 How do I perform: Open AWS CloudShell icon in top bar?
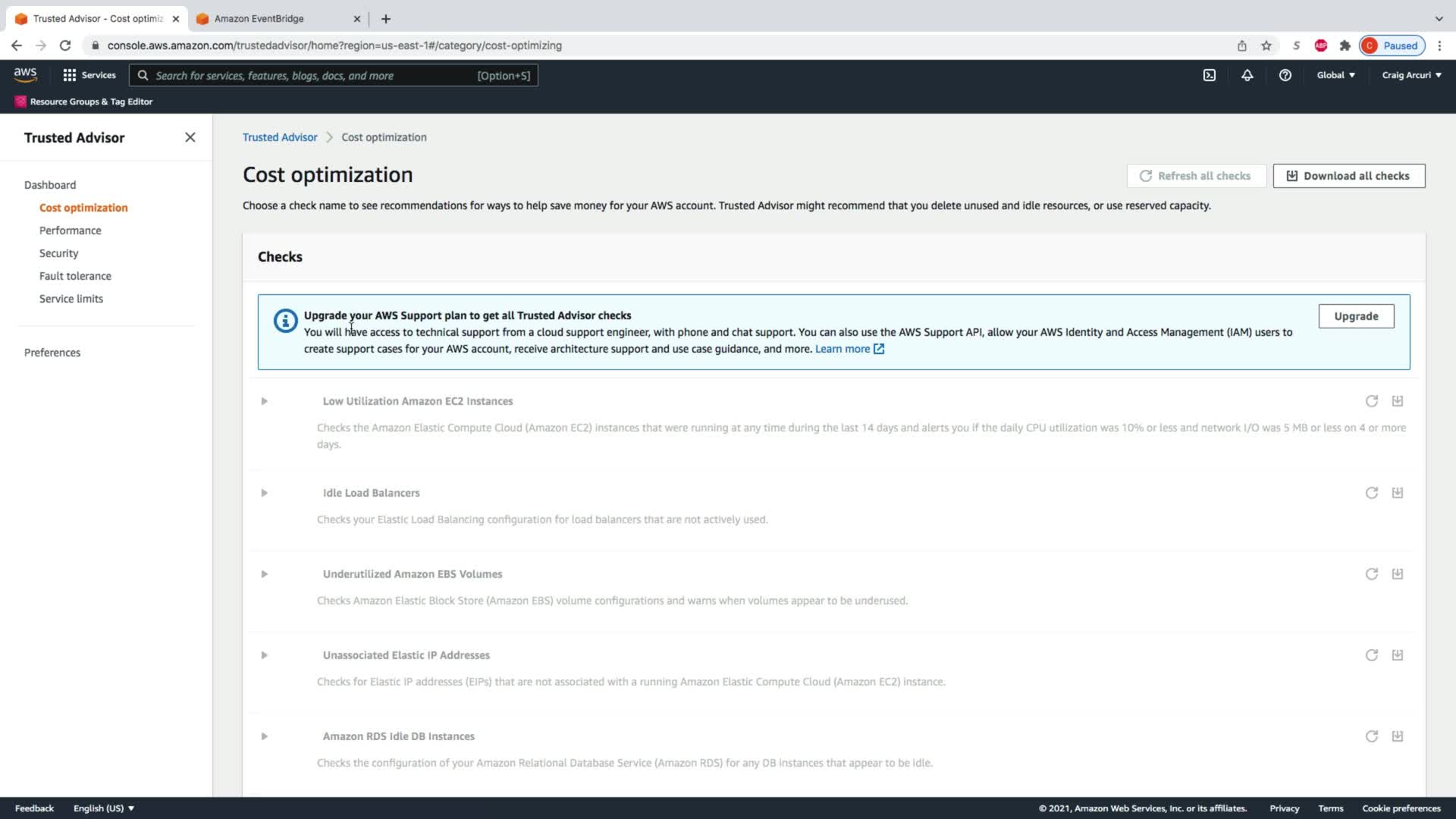point(1210,75)
